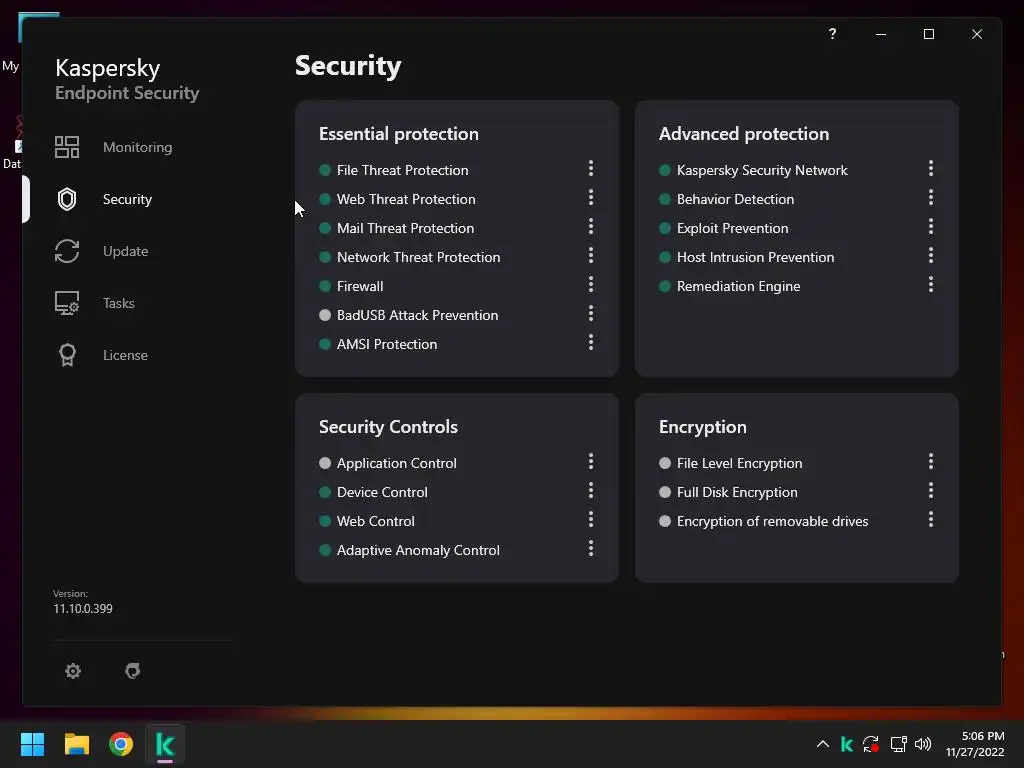Open the Network Threat Protection component

tap(419, 257)
